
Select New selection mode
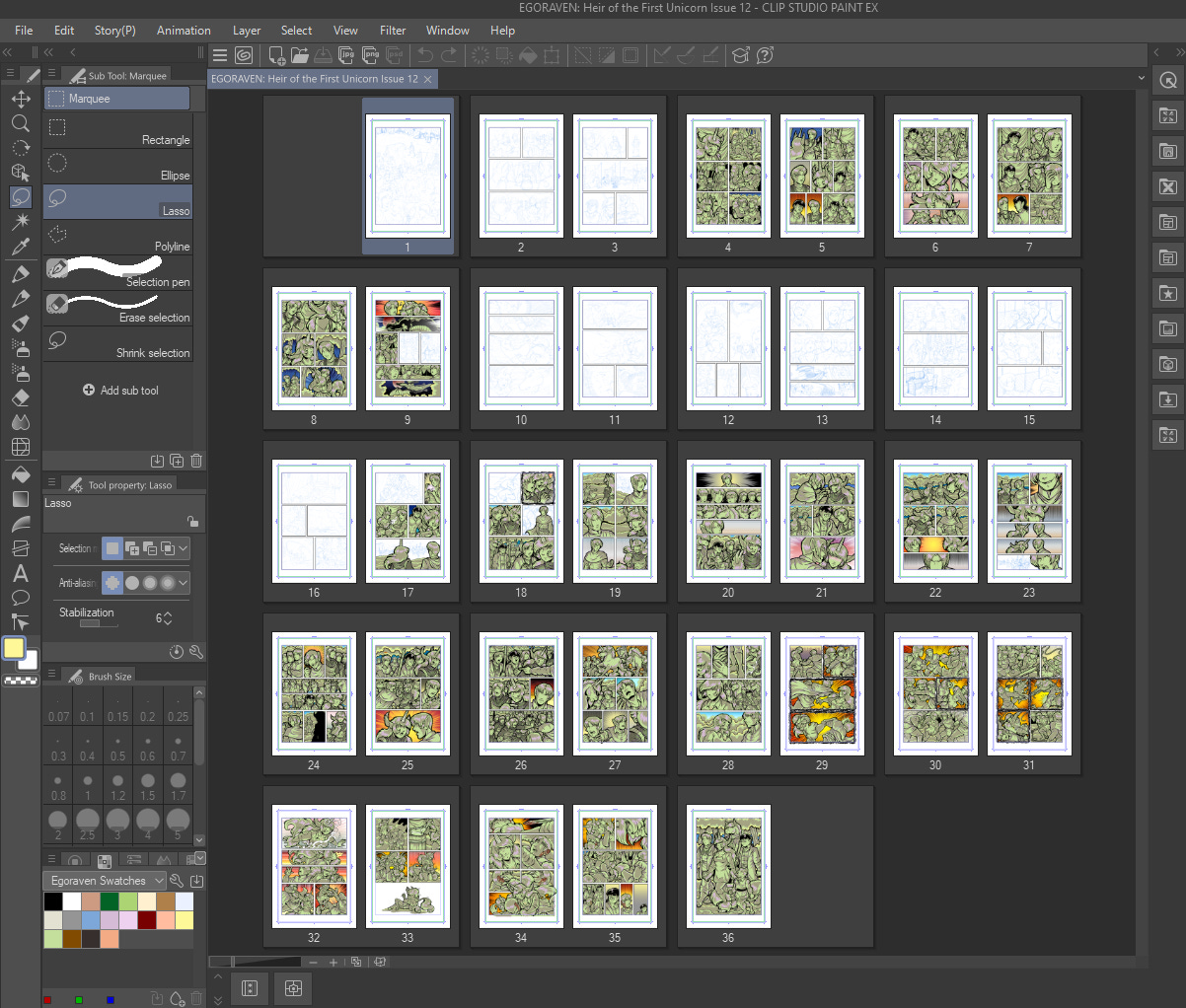[x=112, y=548]
